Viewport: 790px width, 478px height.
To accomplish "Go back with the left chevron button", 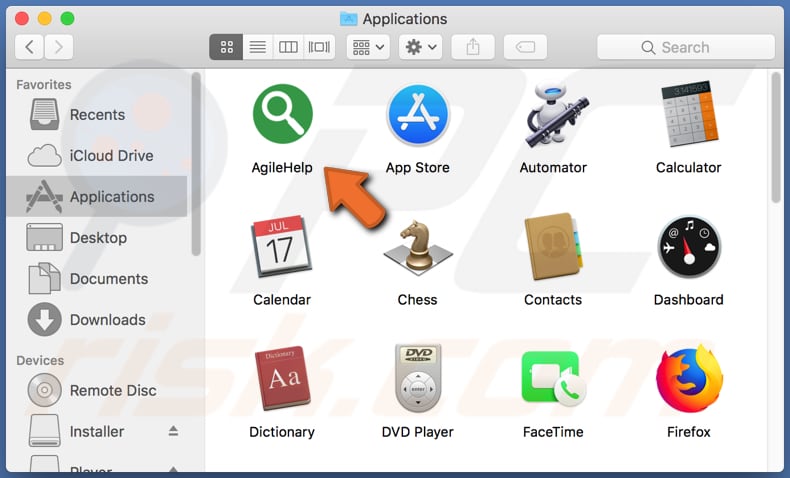I will point(29,47).
